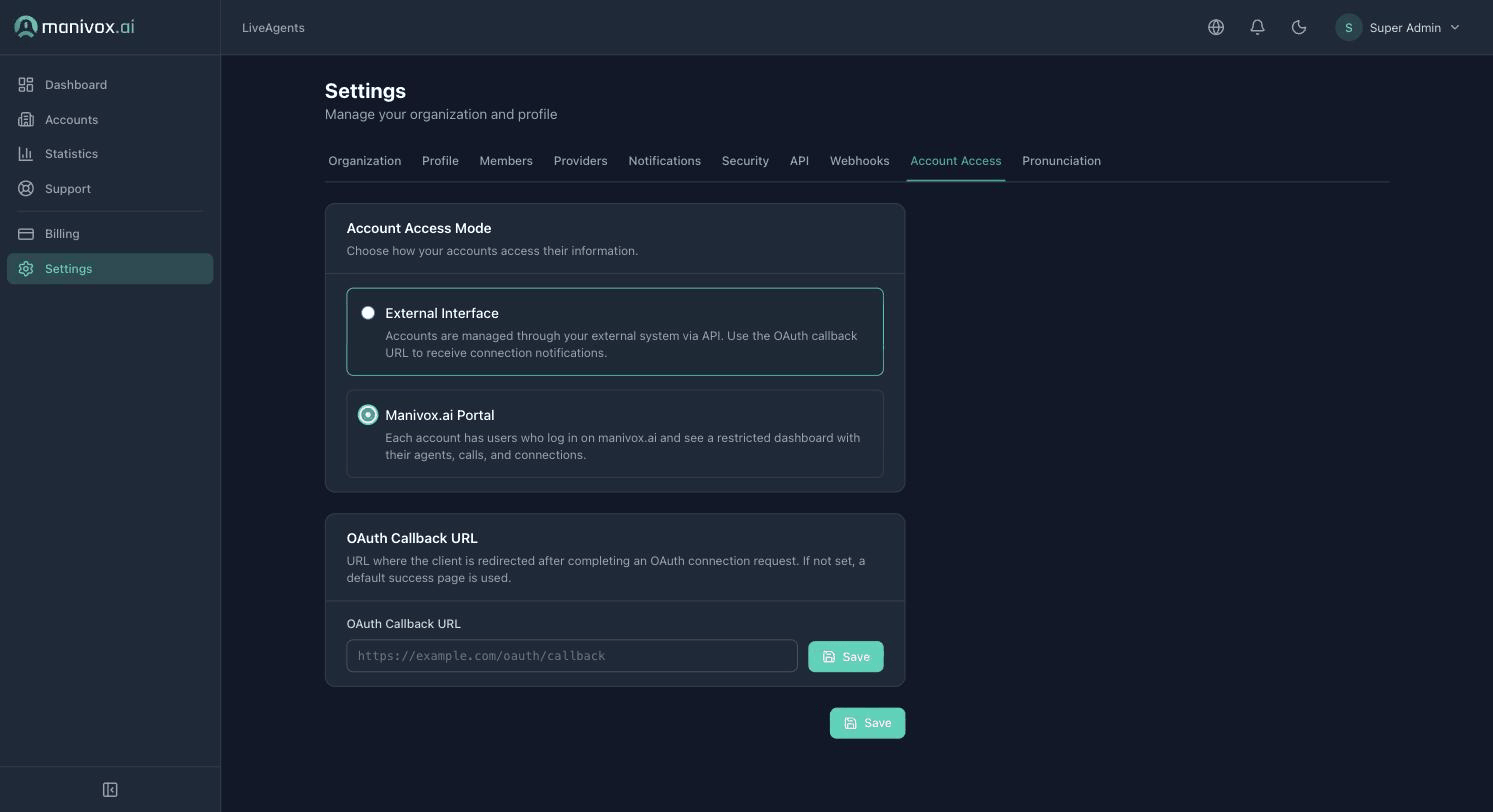Image resolution: width=1493 pixels, height=812 pixels.
Task: Click the OAuth Callback URL card heading
Action: tap(412, 538)
